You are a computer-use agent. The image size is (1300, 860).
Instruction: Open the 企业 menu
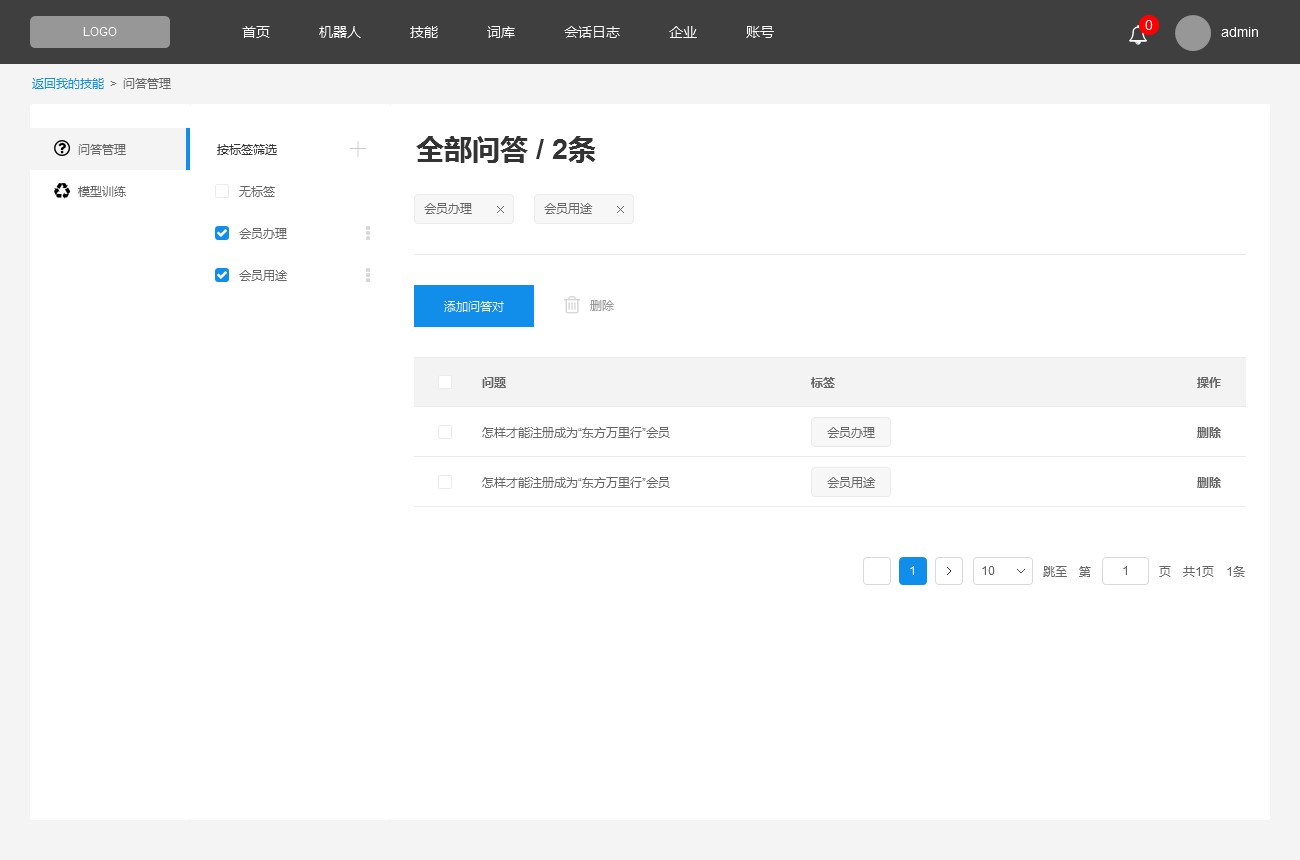tap(683, 32)
